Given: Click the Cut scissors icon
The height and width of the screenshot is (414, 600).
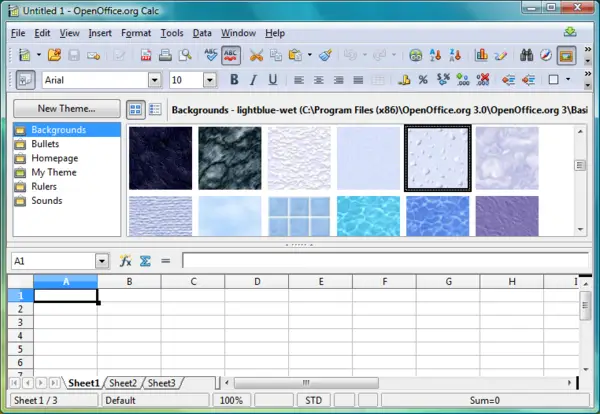Looking at the screenshot, I should click(257, 55).
